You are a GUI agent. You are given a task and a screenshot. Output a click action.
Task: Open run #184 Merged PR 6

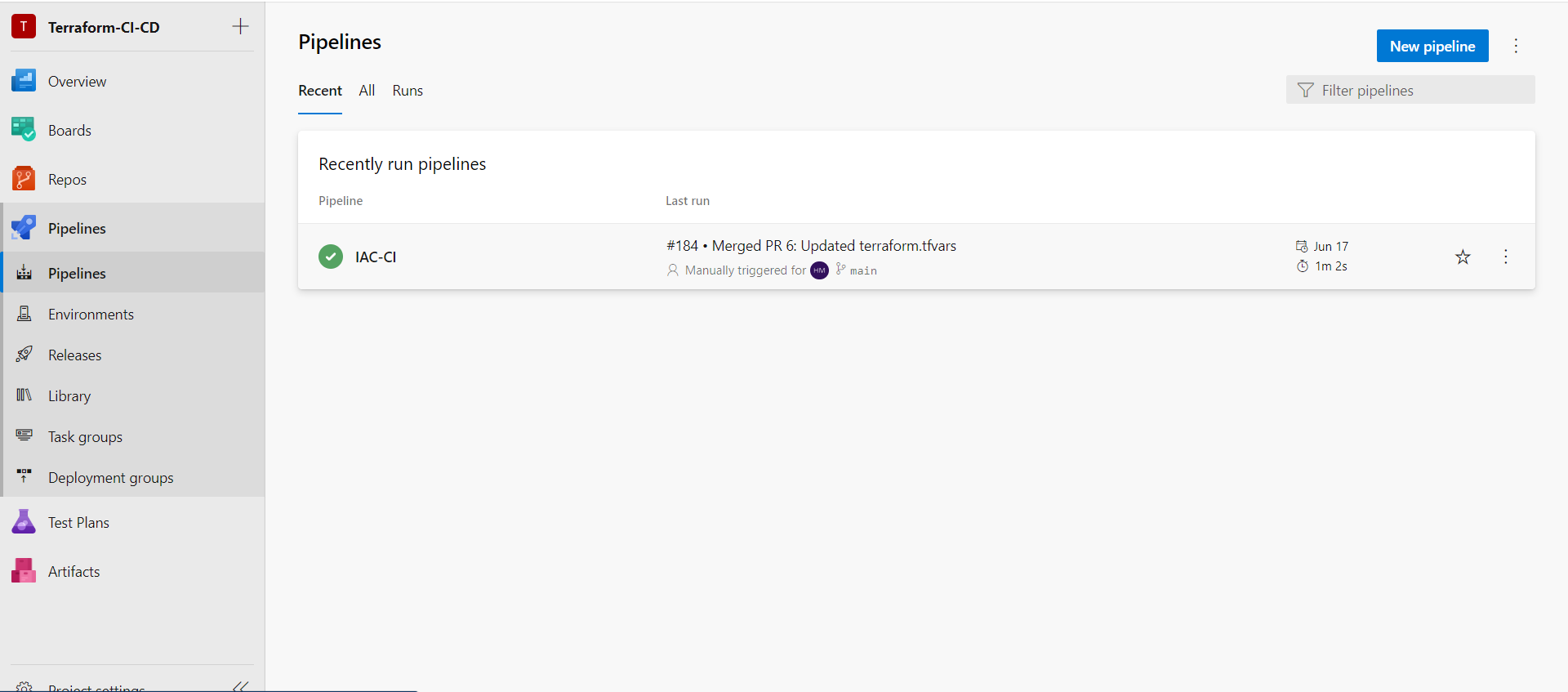811,245
